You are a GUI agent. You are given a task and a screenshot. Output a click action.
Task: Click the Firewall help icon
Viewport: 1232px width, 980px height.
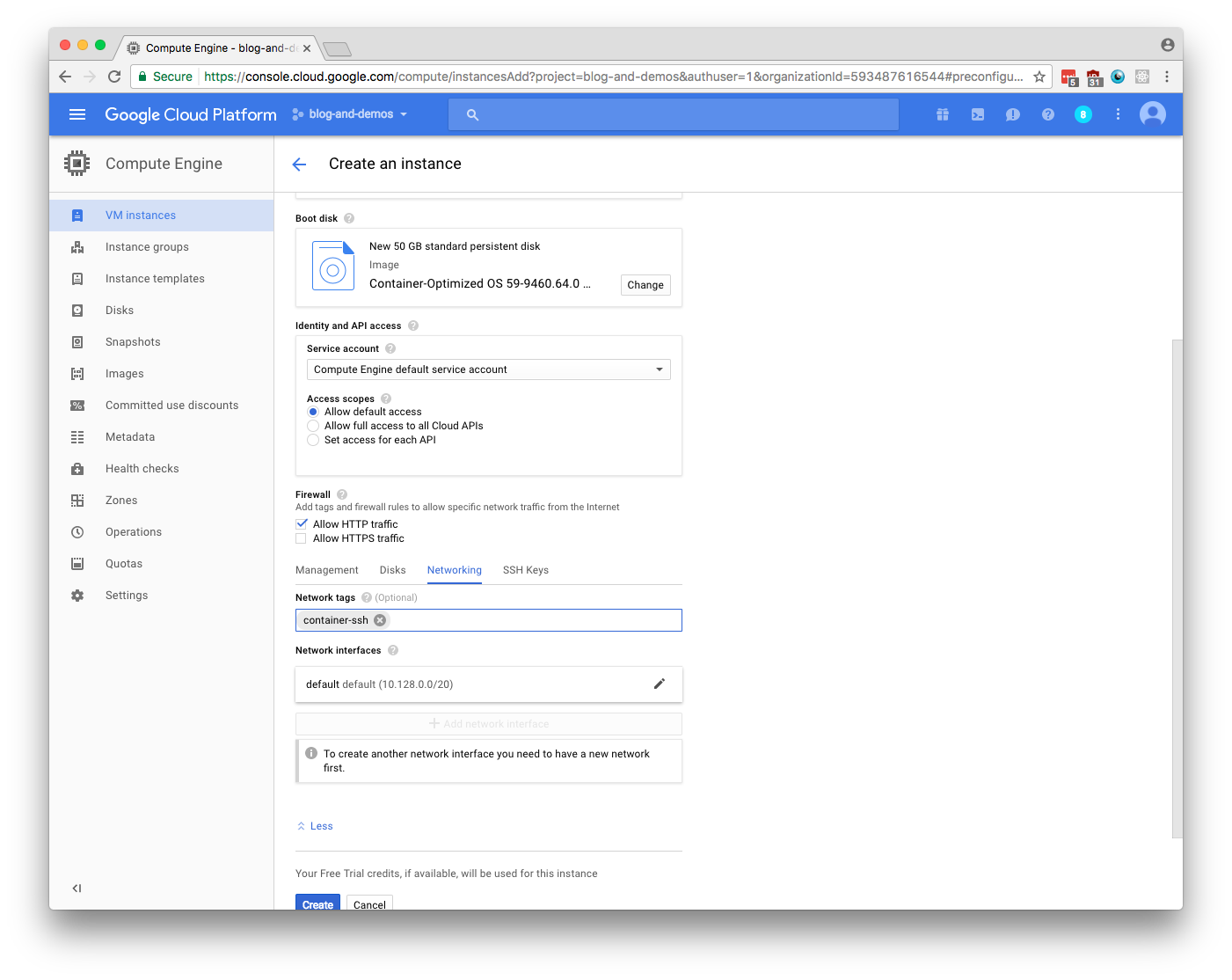click(x=342, y=494)
